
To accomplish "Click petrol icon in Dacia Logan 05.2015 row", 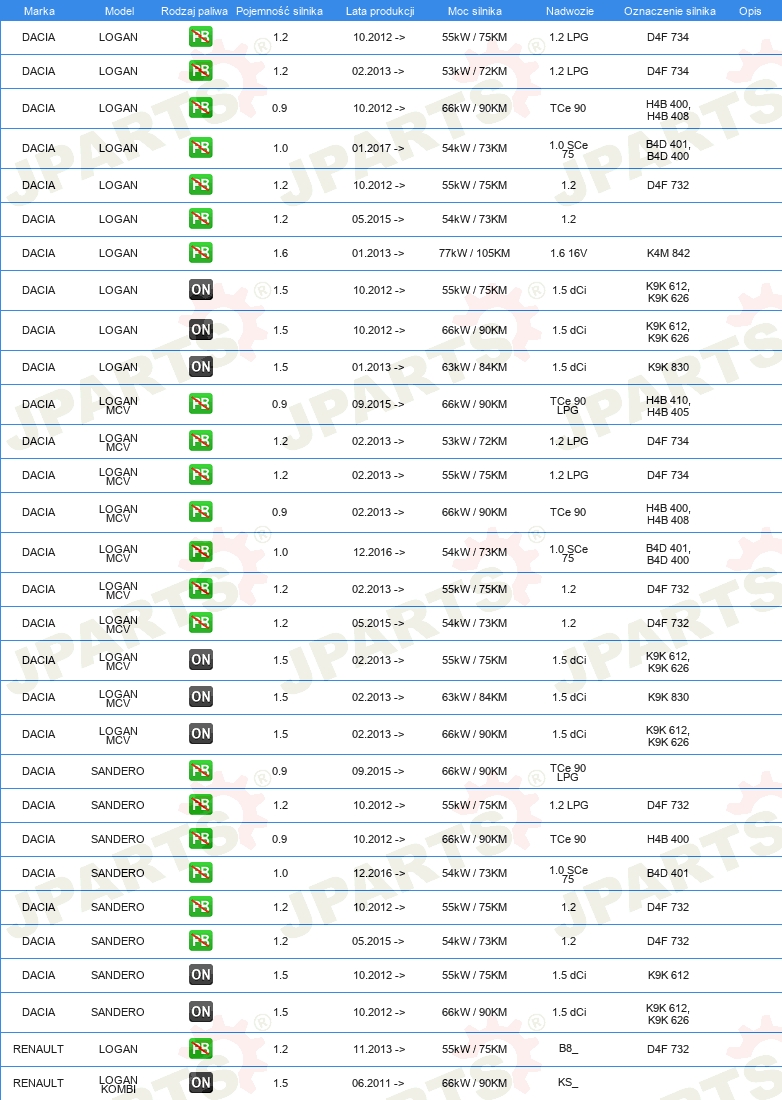I will click(x=201, y=219).
